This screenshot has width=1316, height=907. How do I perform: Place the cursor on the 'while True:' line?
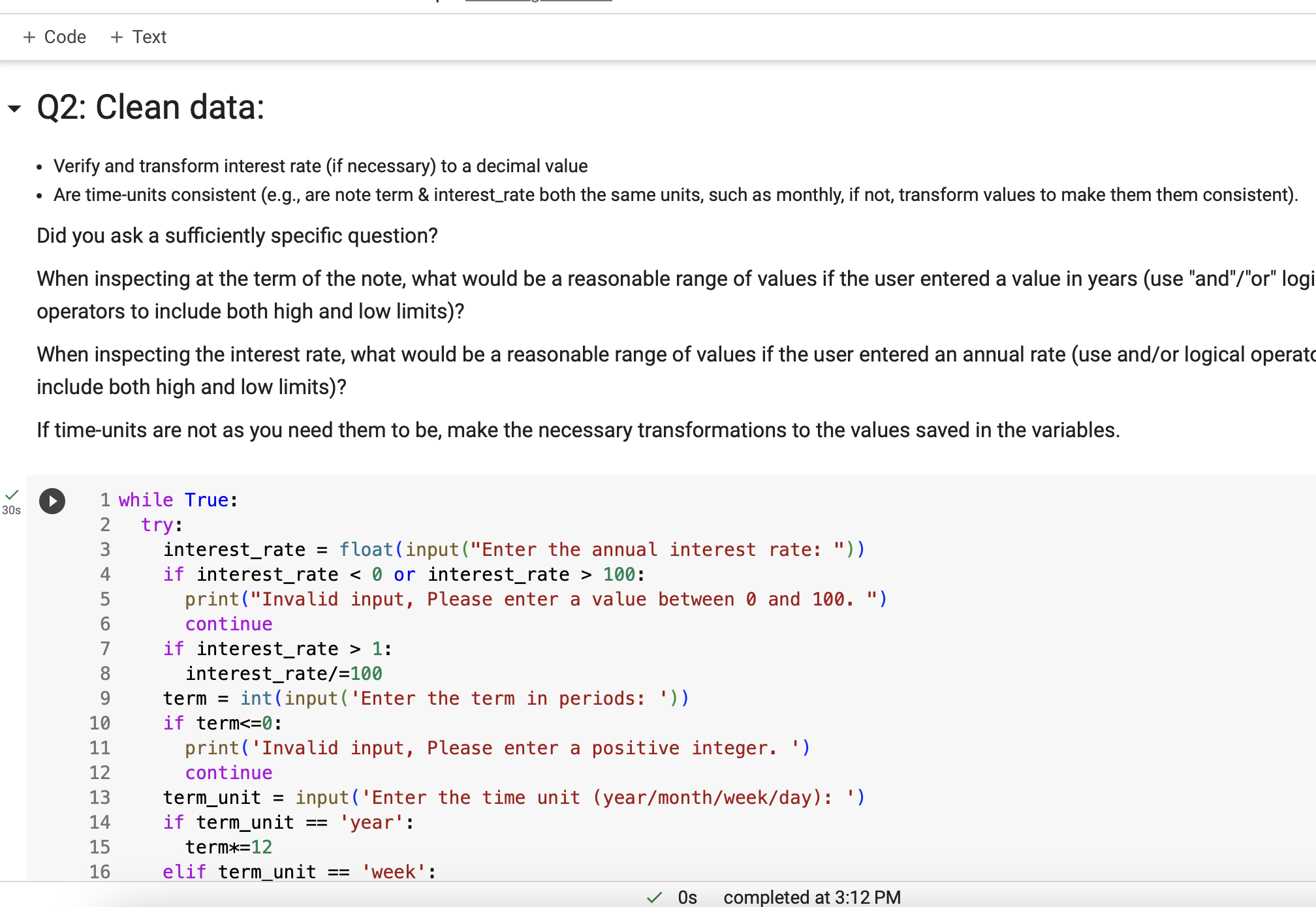click(176, 499)
